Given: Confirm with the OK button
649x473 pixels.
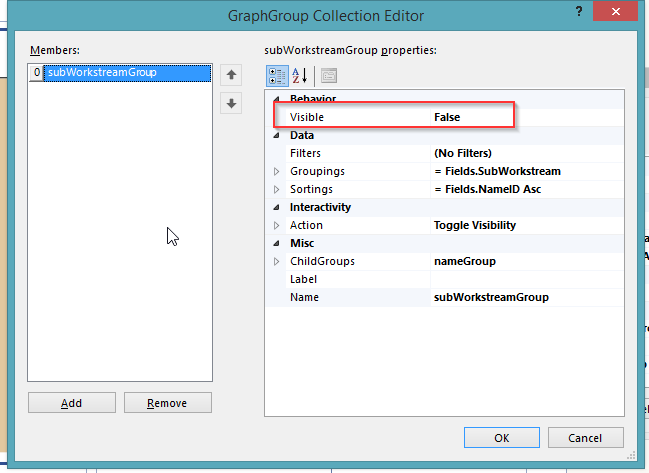Looking at the screenshot, I should tap(501, 438).
